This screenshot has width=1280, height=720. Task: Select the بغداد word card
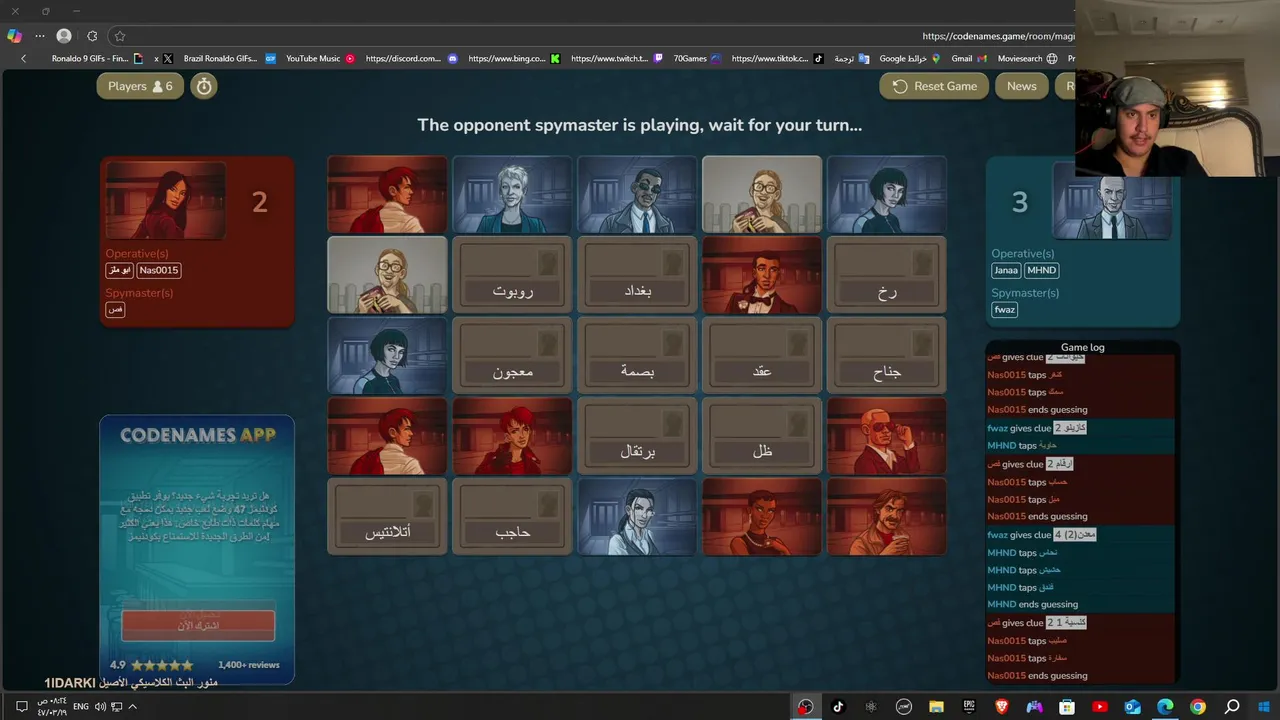(637, 275)
